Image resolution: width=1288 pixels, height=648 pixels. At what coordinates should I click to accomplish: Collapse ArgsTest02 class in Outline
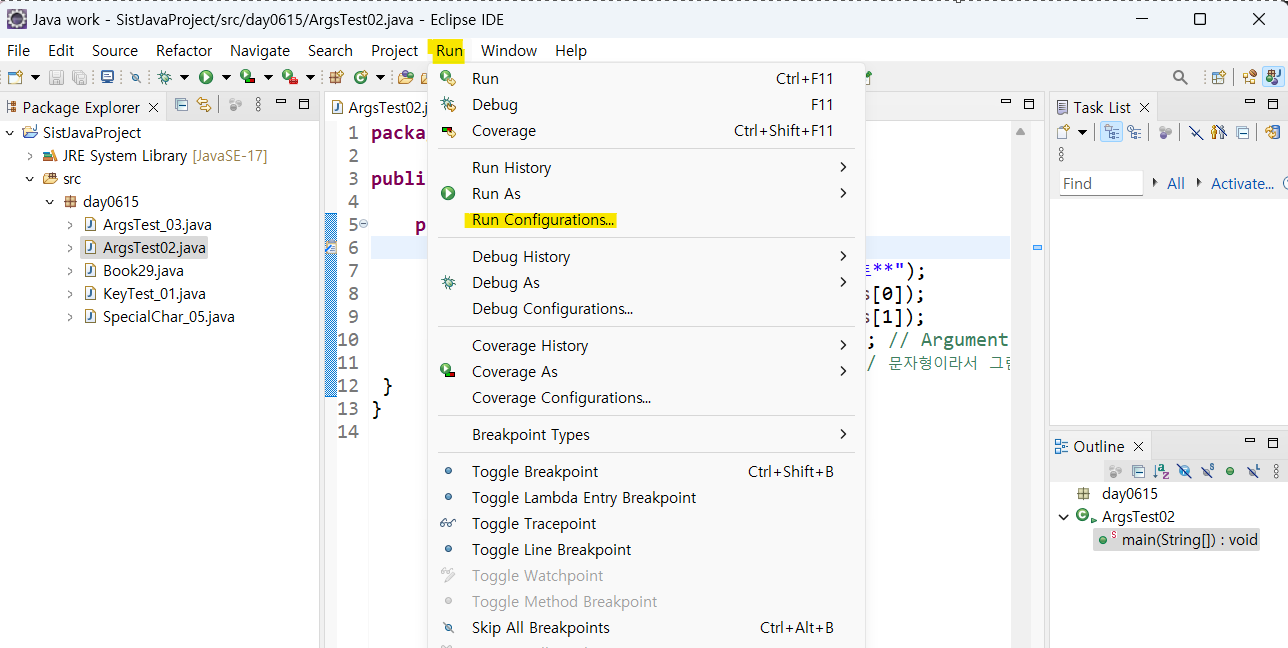click(x=1063, y=517)
